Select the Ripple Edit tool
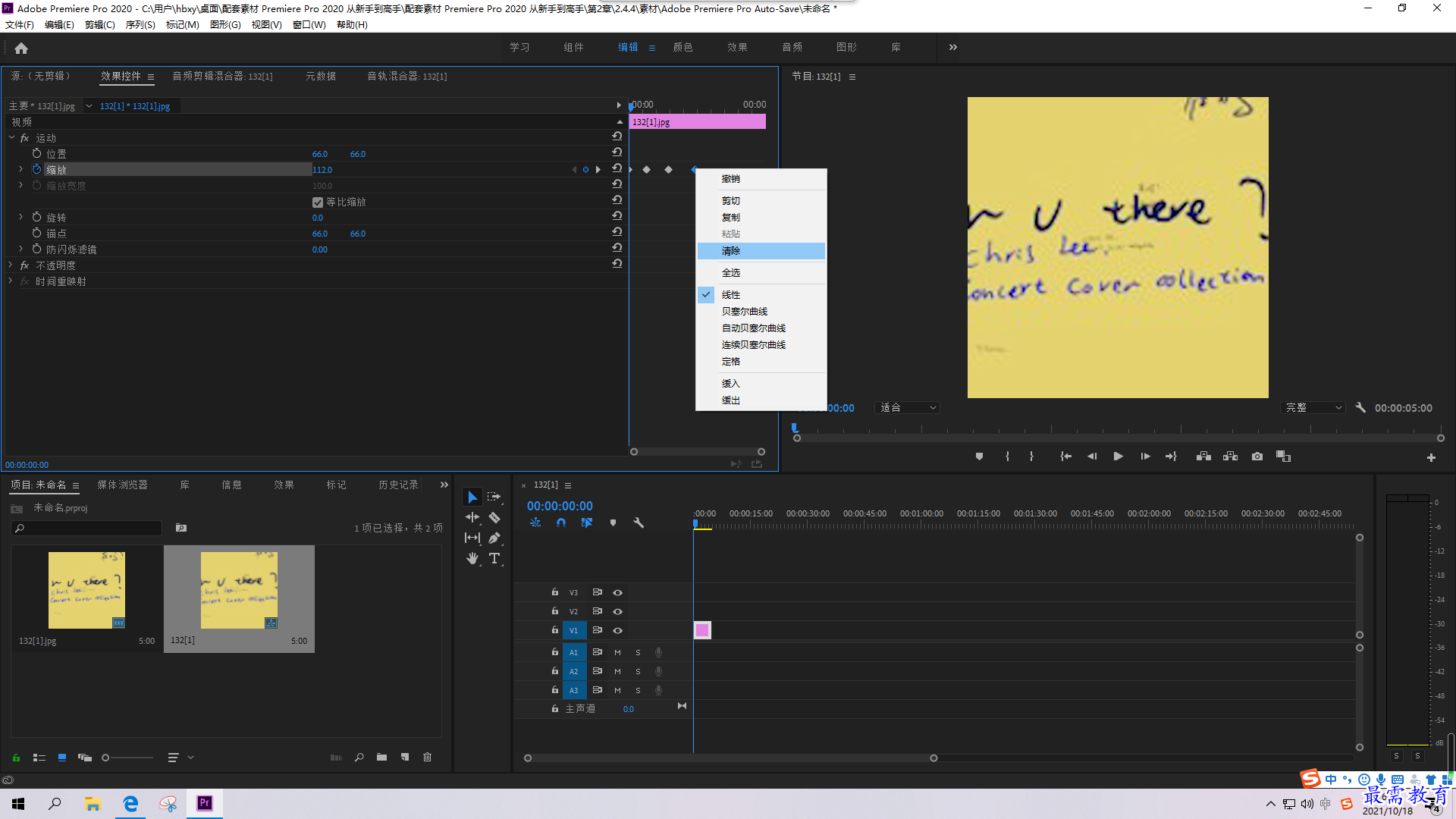This screenshot has height=819, width=1456. 472,517
